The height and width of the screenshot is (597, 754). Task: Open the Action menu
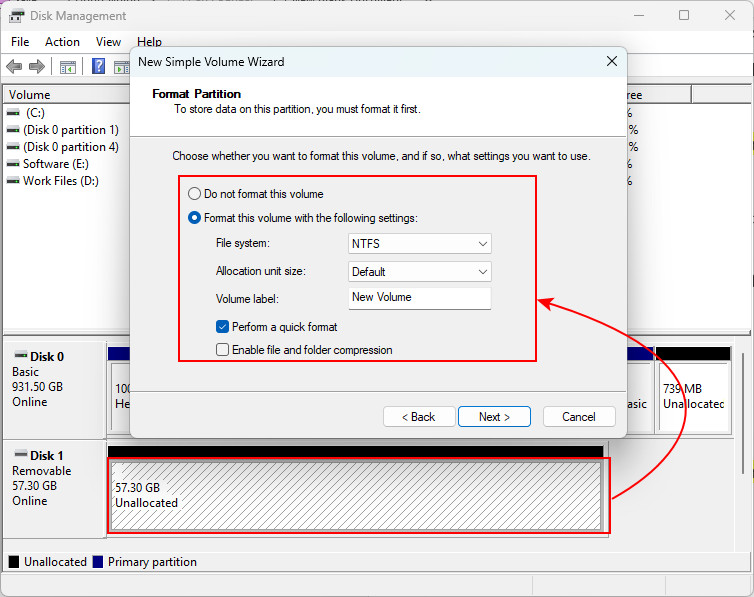(x=63, y=42)
